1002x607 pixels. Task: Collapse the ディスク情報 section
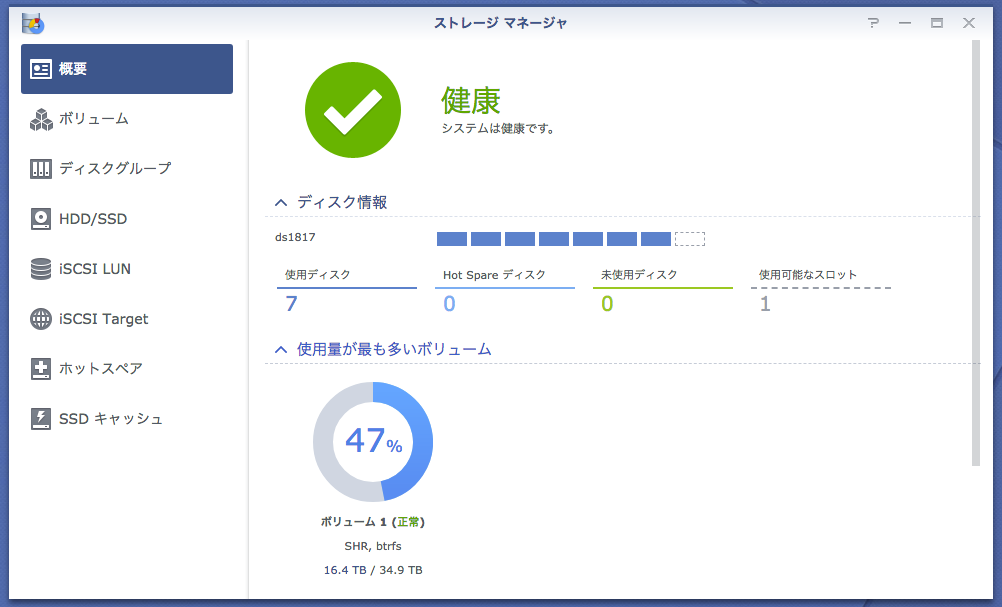pyautogui.click(x=280, y=201)
